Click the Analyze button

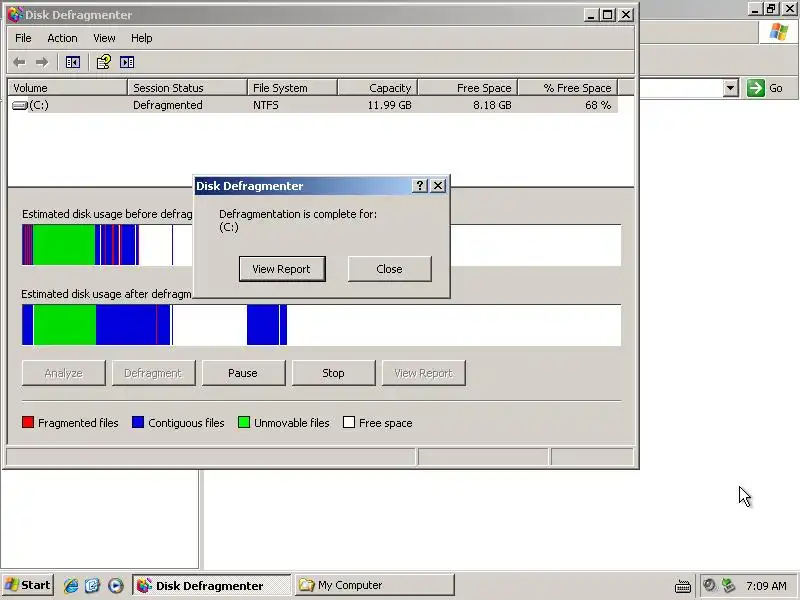tap(63, 373)
